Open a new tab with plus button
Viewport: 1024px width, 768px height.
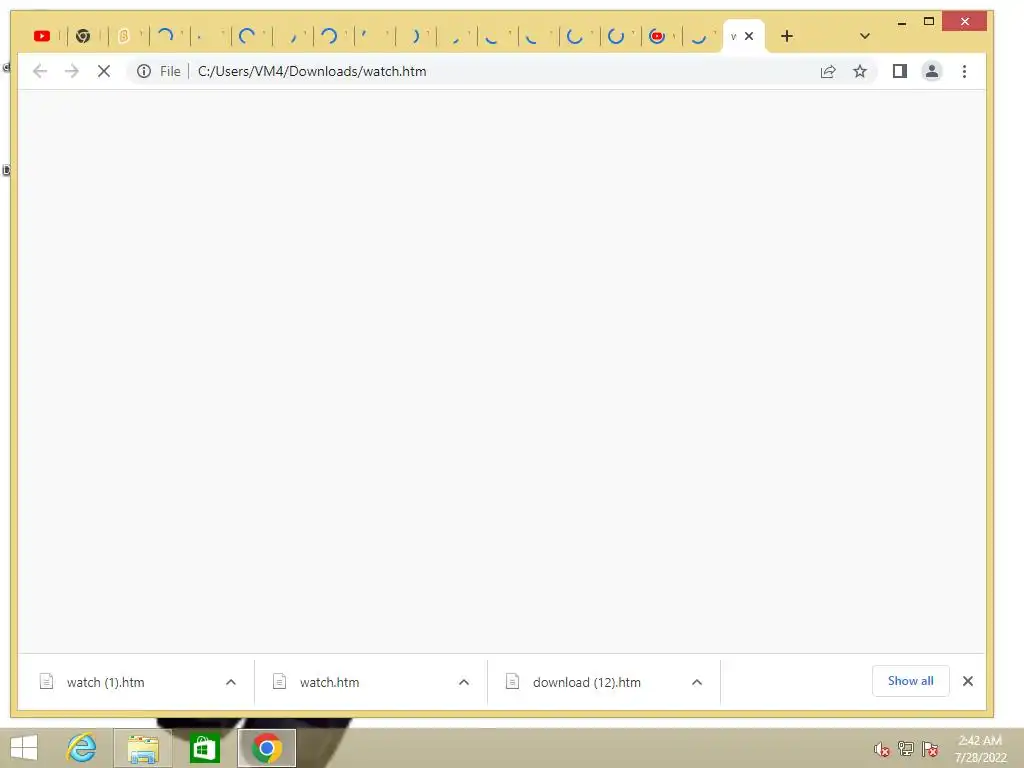tap(787, 36)
